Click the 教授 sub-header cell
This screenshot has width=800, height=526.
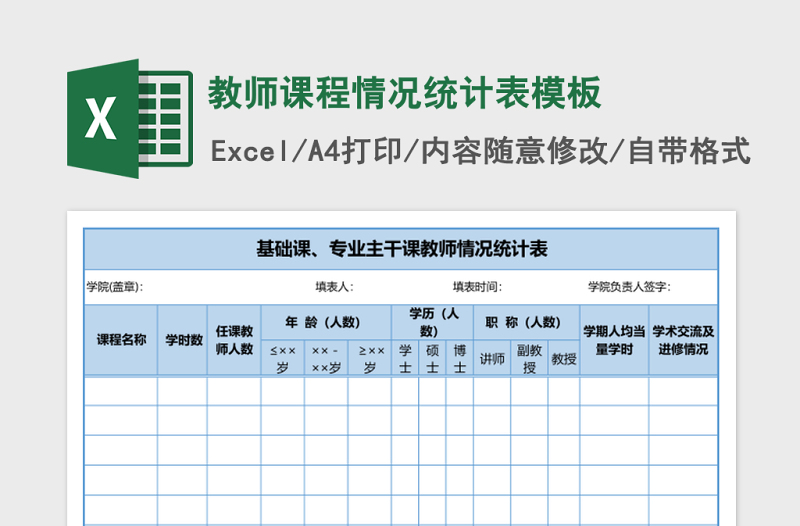pos(564,358)
